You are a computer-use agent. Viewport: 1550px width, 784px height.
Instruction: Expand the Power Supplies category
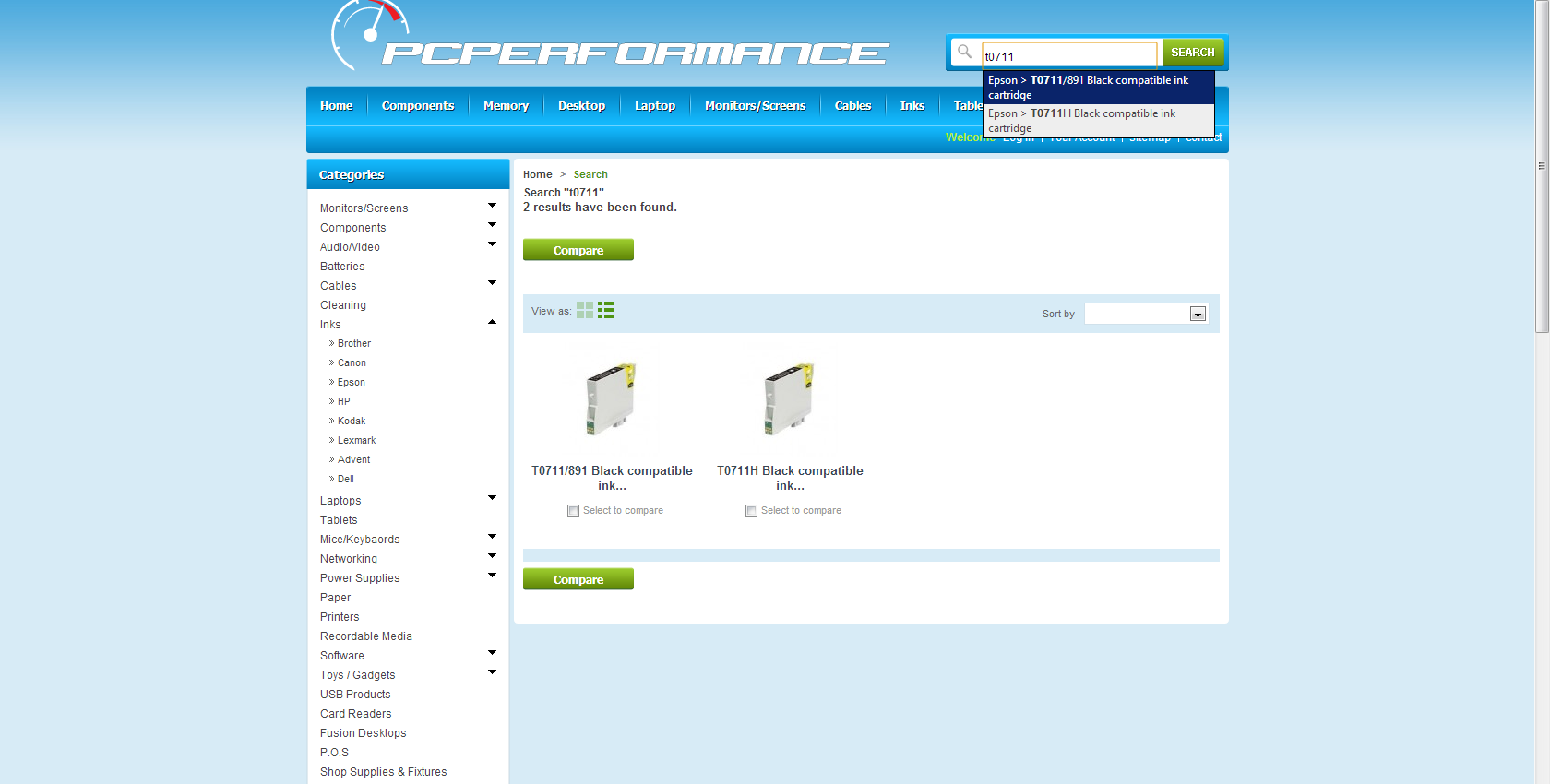pos(492,576)
